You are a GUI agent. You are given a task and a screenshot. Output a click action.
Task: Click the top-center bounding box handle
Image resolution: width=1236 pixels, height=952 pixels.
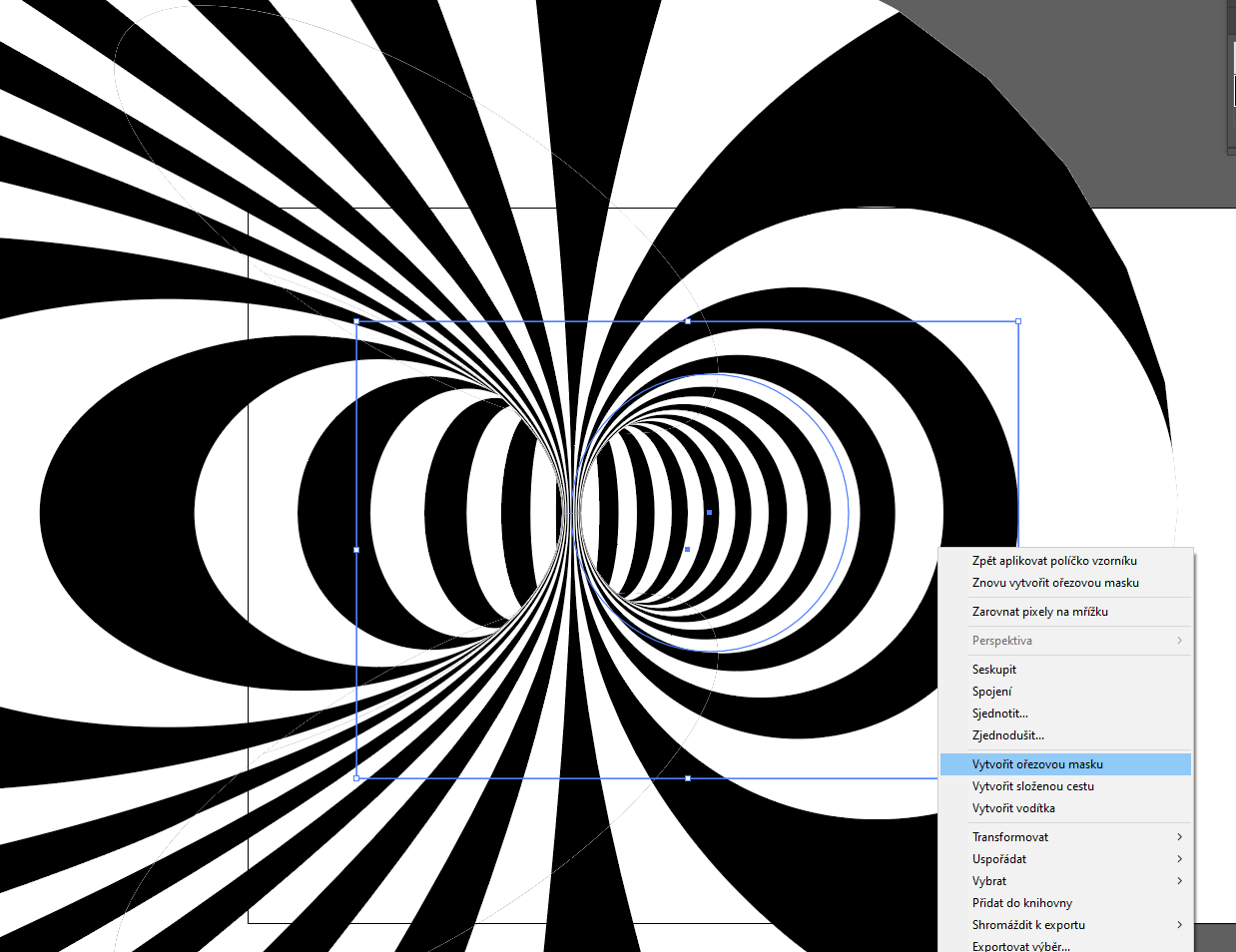tap(687, 321)
